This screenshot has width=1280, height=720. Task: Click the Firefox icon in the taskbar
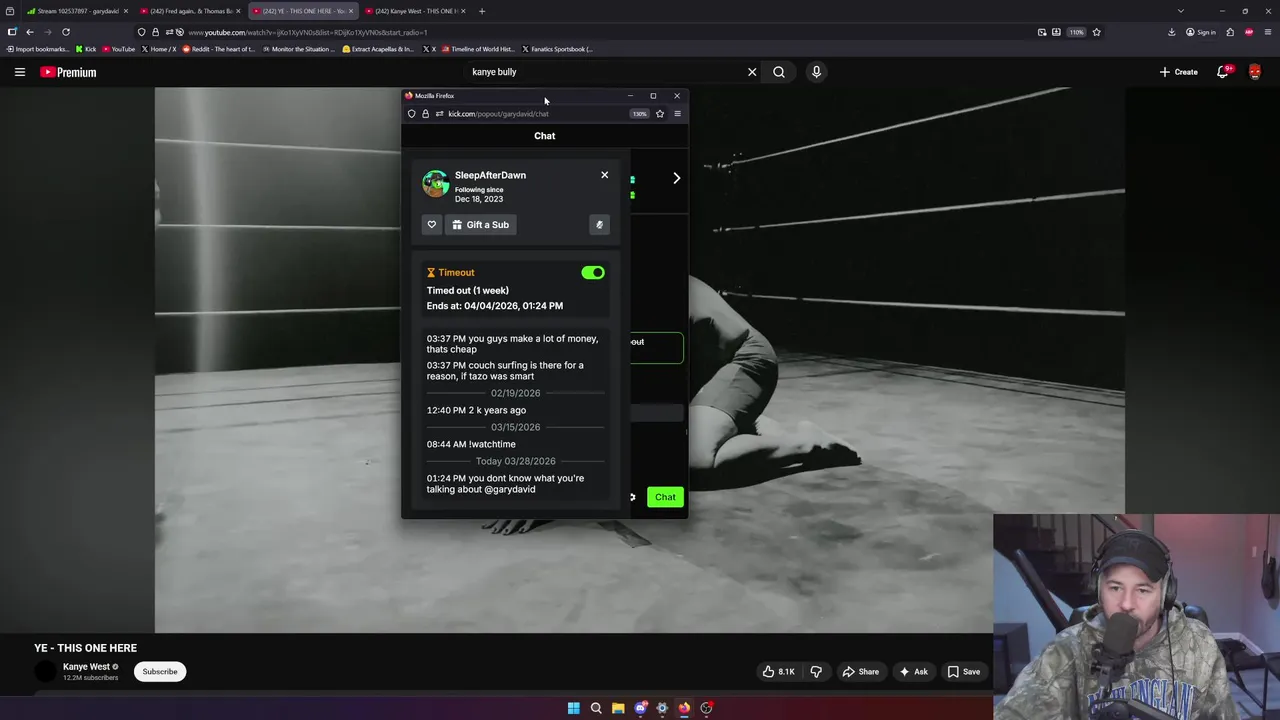(x=684, y=708)
